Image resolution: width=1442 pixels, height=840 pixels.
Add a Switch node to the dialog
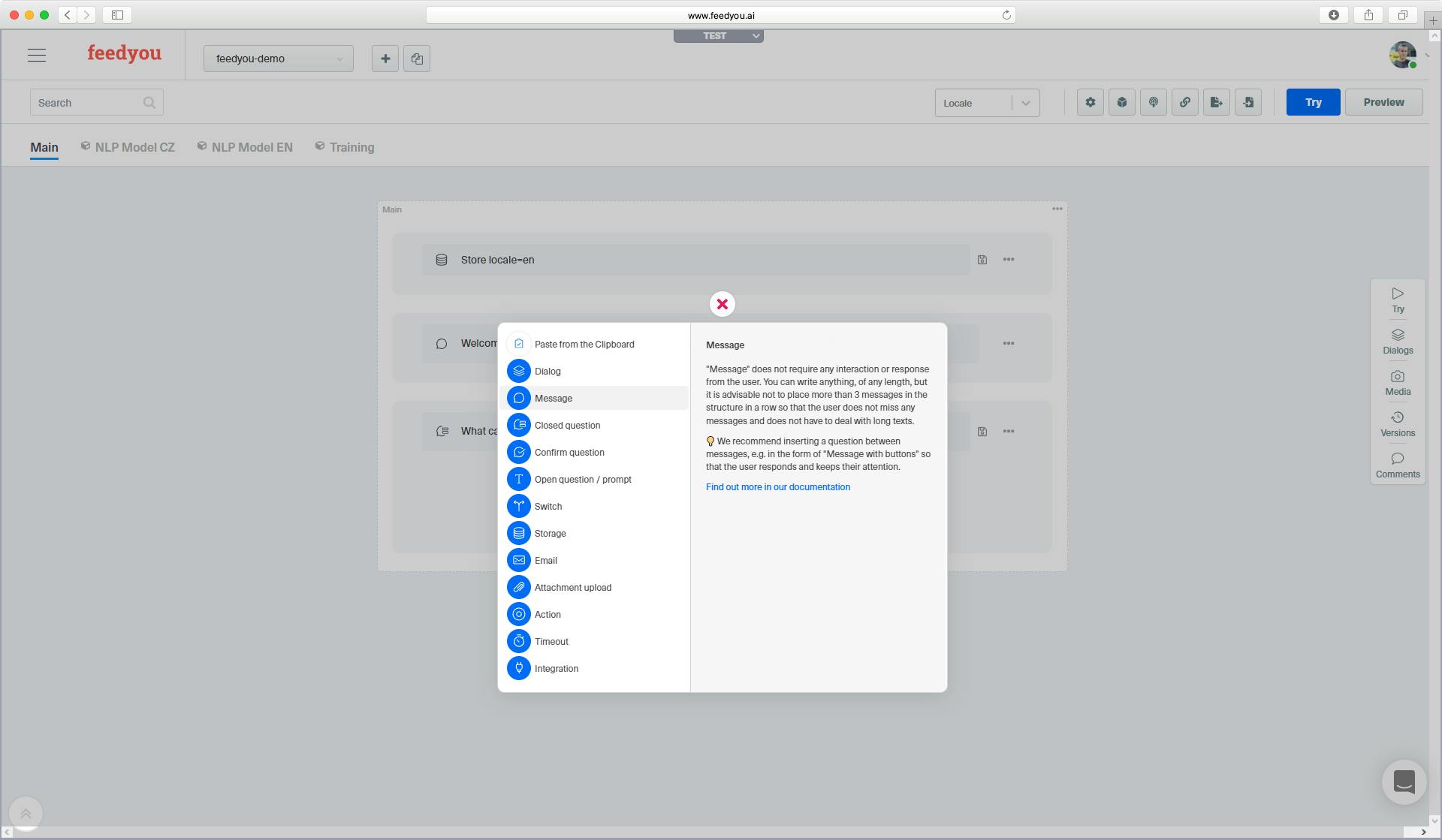(548, 506)
